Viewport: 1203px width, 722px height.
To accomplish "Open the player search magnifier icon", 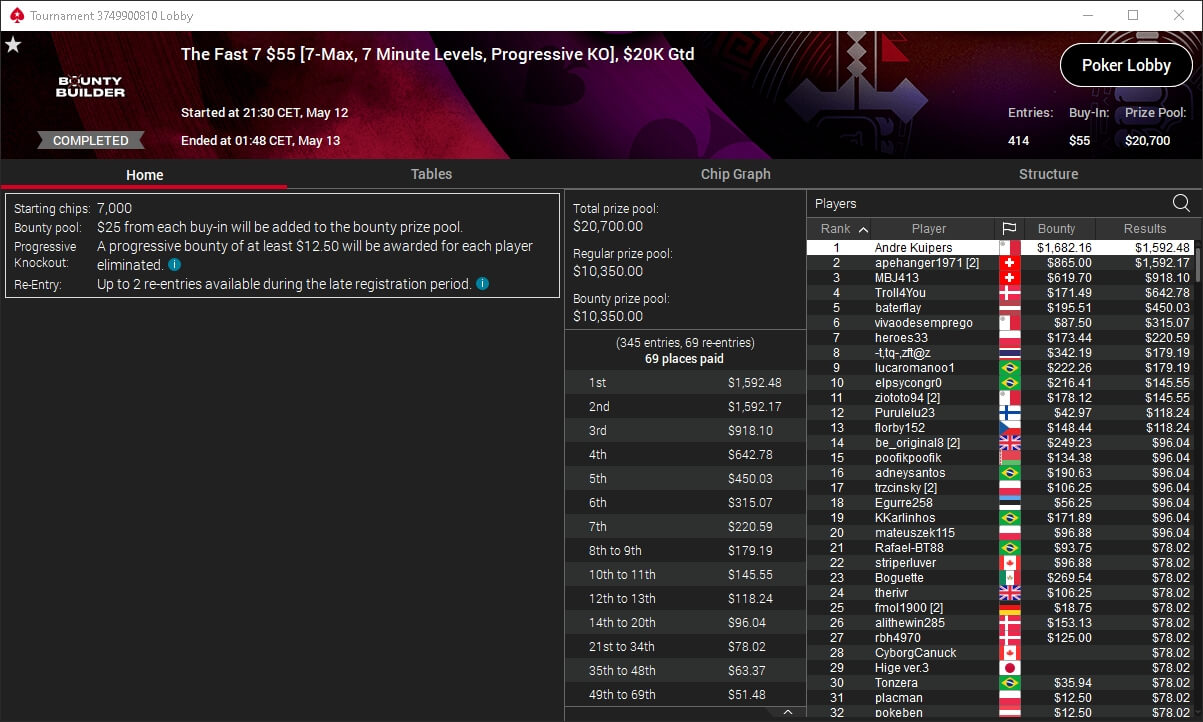I will (1181, 204).
